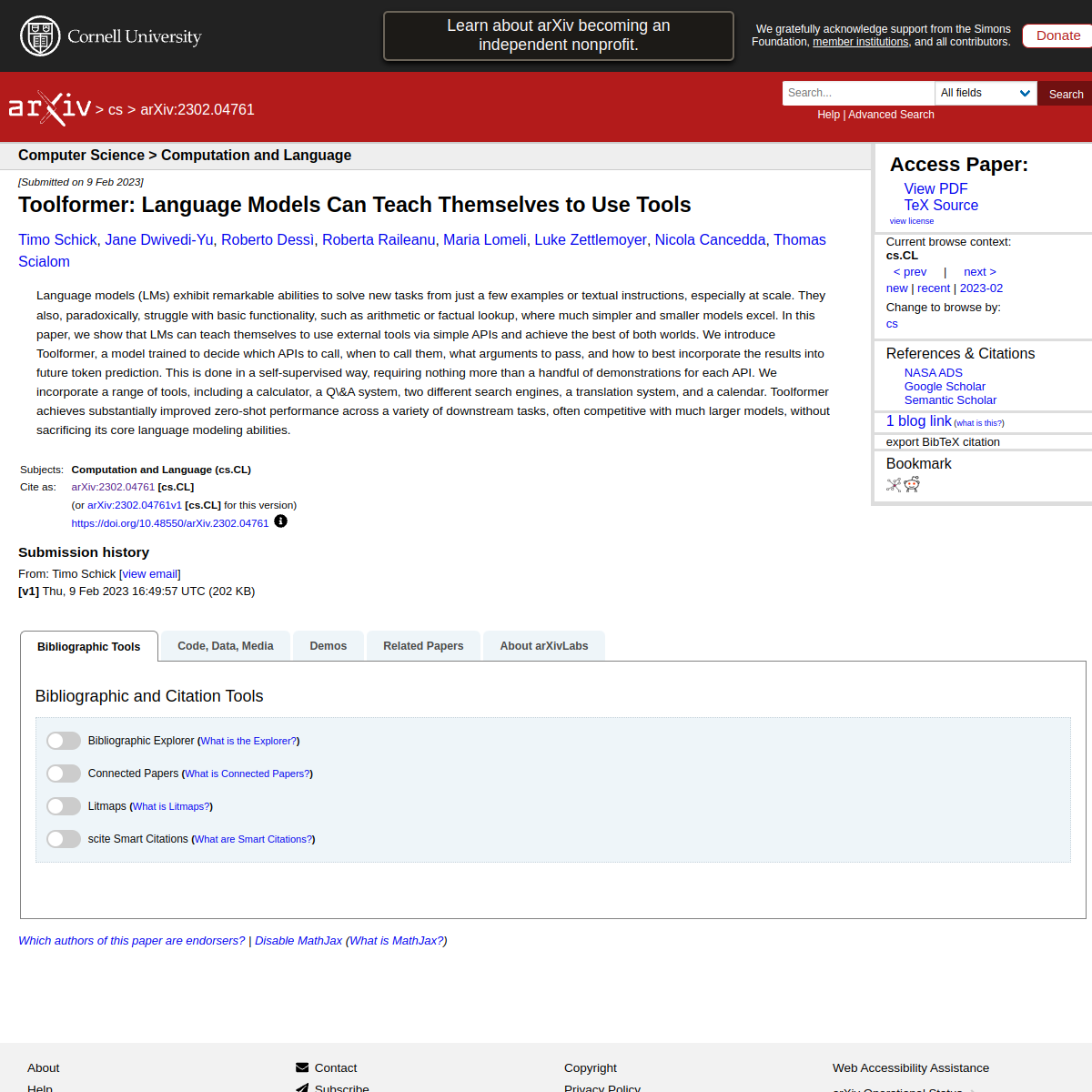Open the arXiv logo home link
Screen dimensions: 1092x1092
coord(50,108)
